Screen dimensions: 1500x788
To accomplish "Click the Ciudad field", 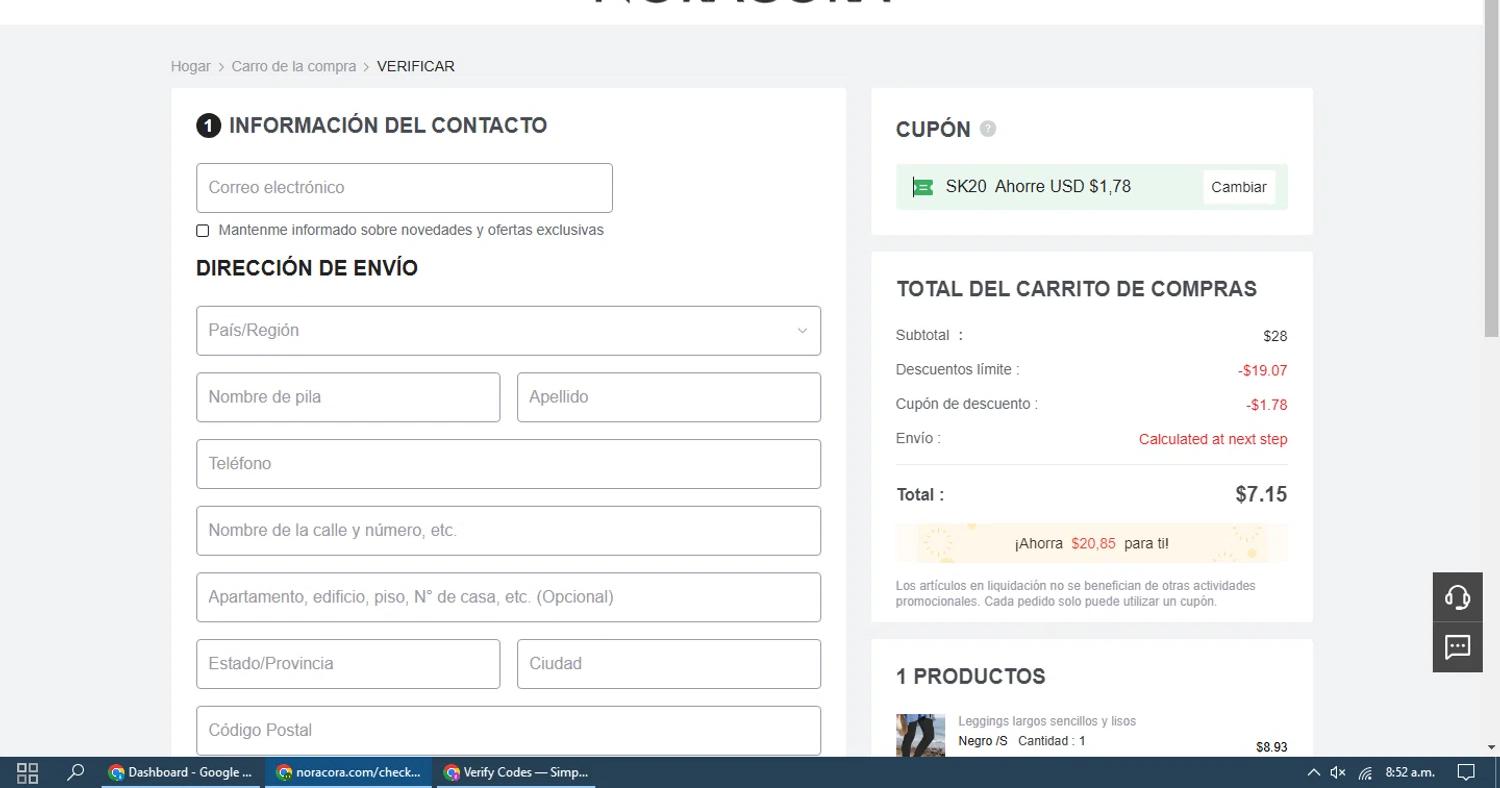I will click(669, 664).
